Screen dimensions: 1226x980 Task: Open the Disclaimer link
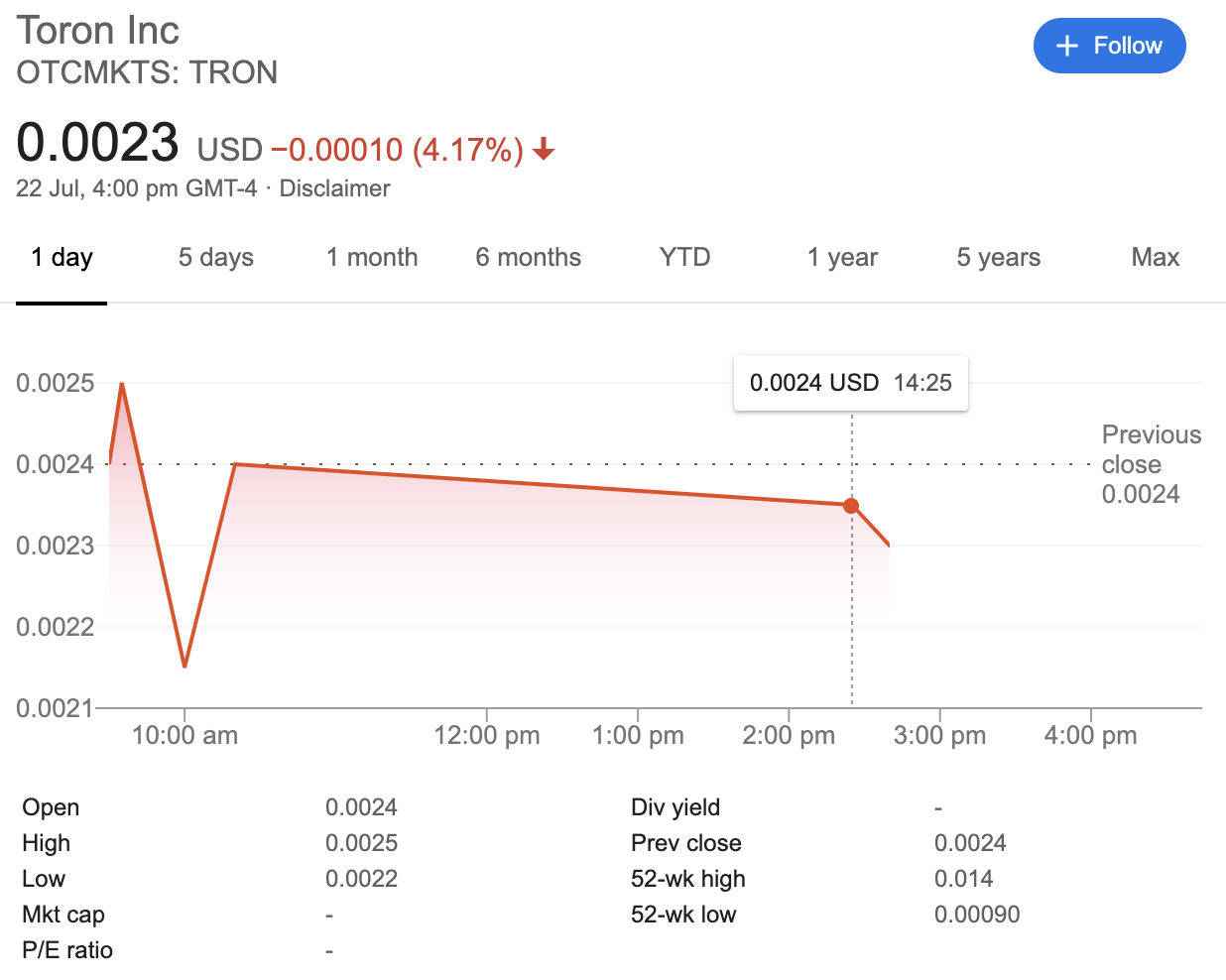(334, 188)
